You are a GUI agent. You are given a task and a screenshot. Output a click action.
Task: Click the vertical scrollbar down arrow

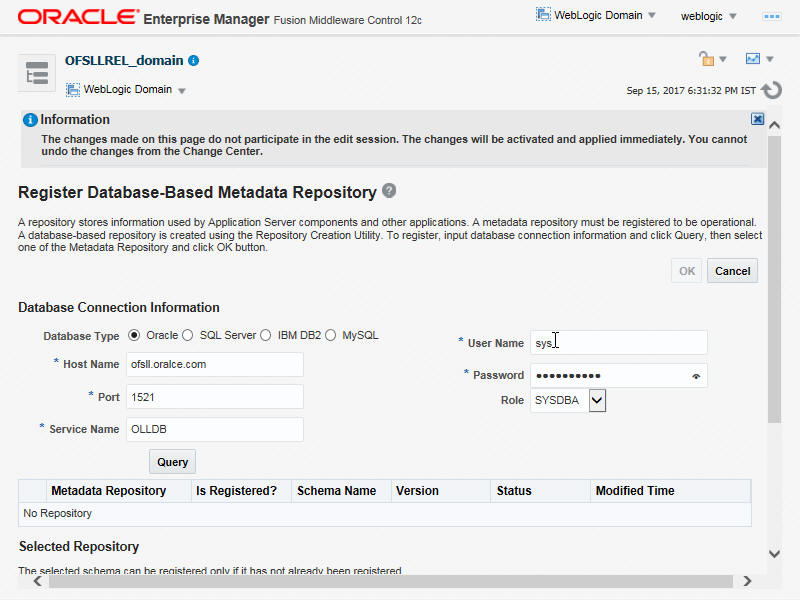774,554
